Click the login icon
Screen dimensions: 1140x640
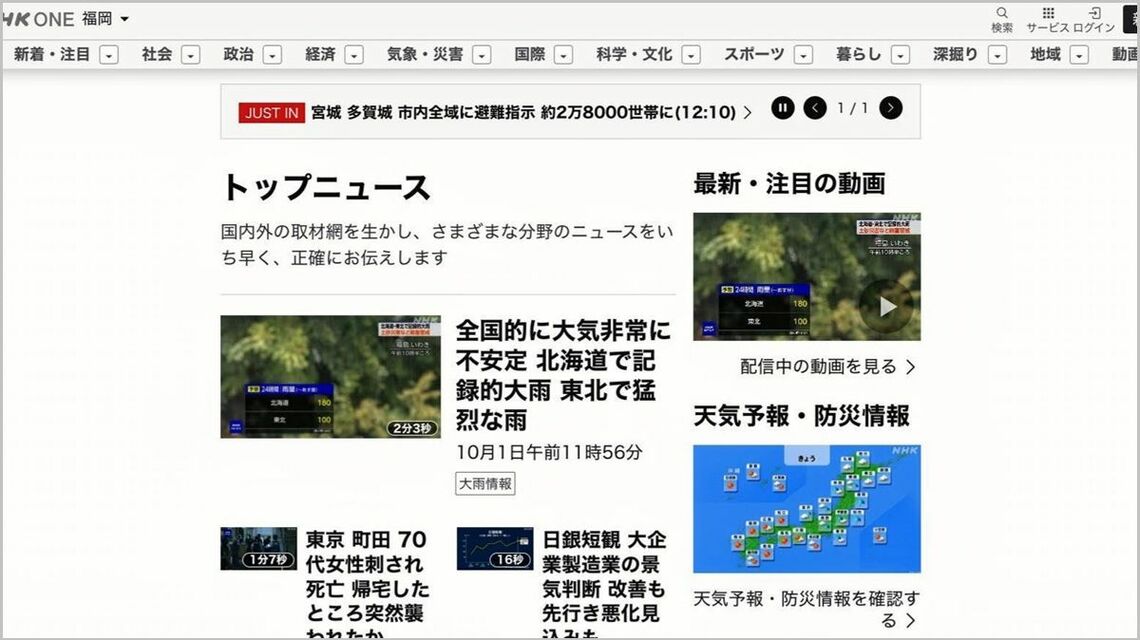[1095, 14]
